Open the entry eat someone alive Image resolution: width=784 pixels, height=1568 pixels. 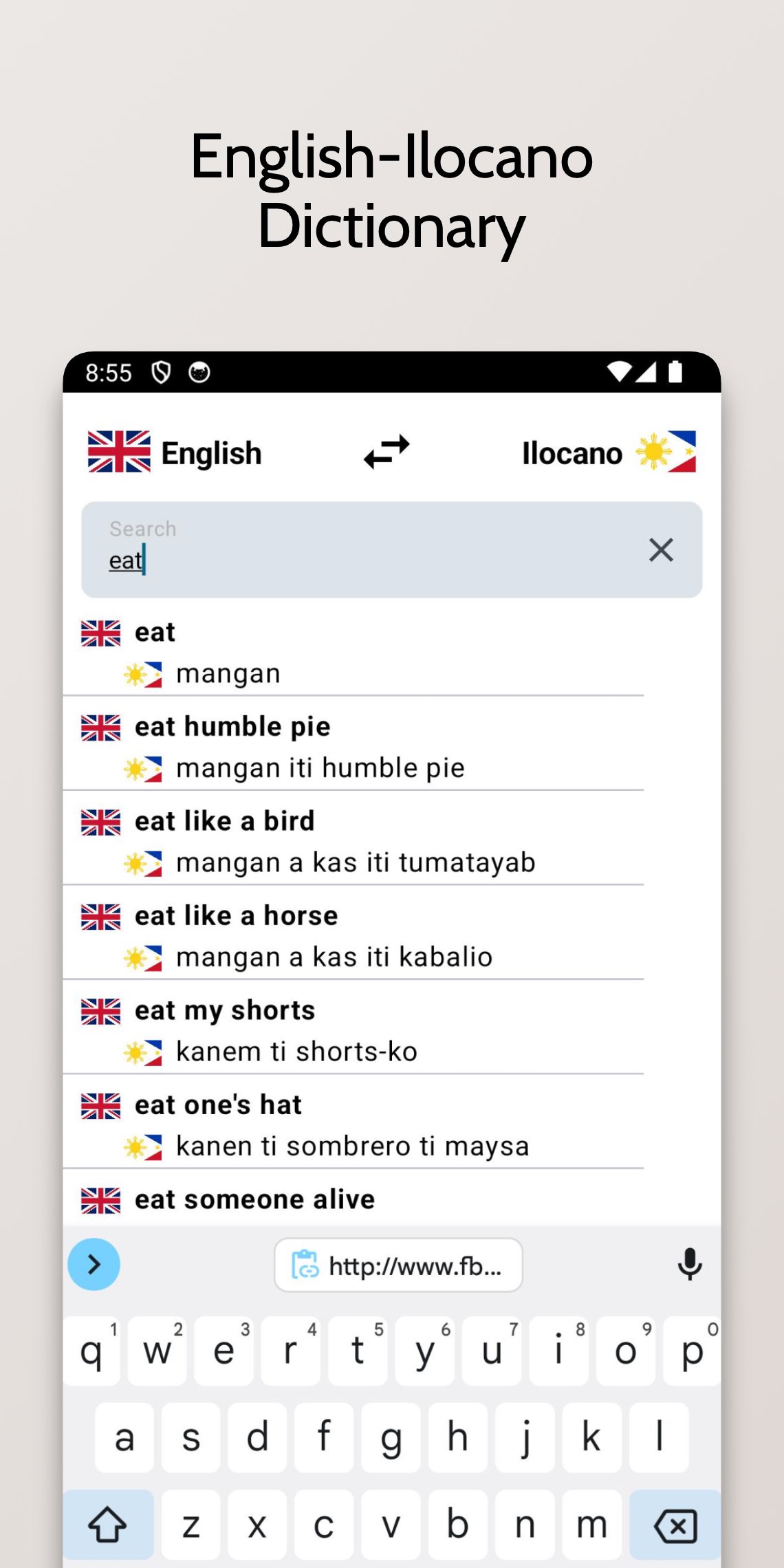254,1198
